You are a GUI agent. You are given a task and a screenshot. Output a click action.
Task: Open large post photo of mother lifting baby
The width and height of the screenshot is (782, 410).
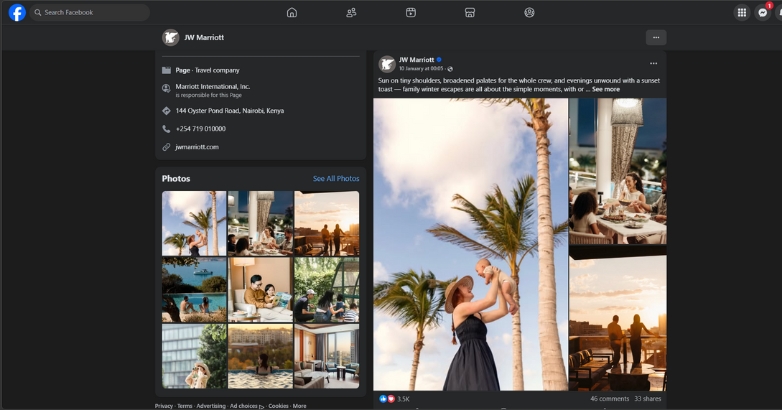point(470,244)
